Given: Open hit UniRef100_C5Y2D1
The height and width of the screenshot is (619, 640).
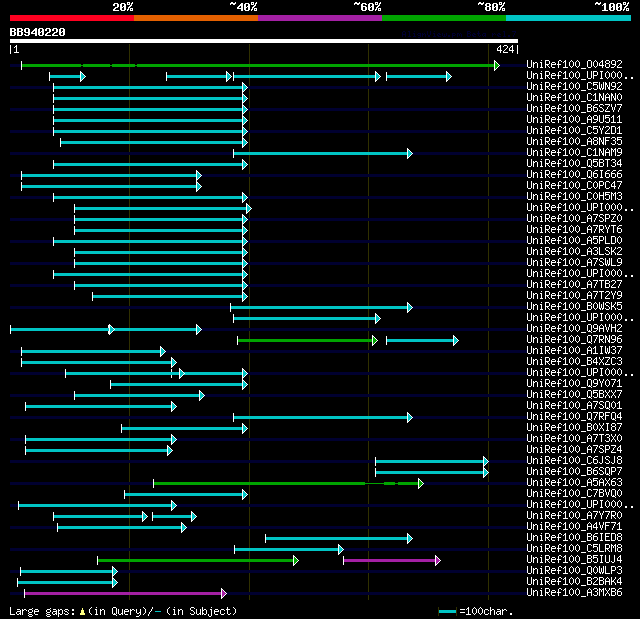Looking at the screenshot, I should (574, 130).
